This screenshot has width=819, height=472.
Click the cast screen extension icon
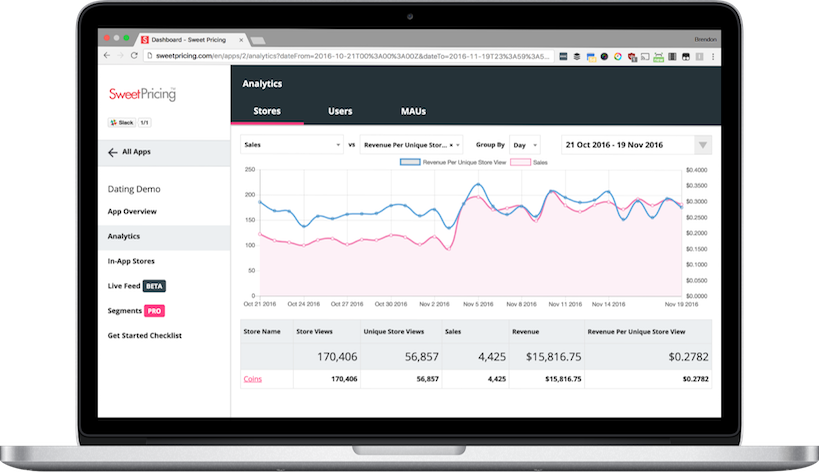(x=645, y=56)
